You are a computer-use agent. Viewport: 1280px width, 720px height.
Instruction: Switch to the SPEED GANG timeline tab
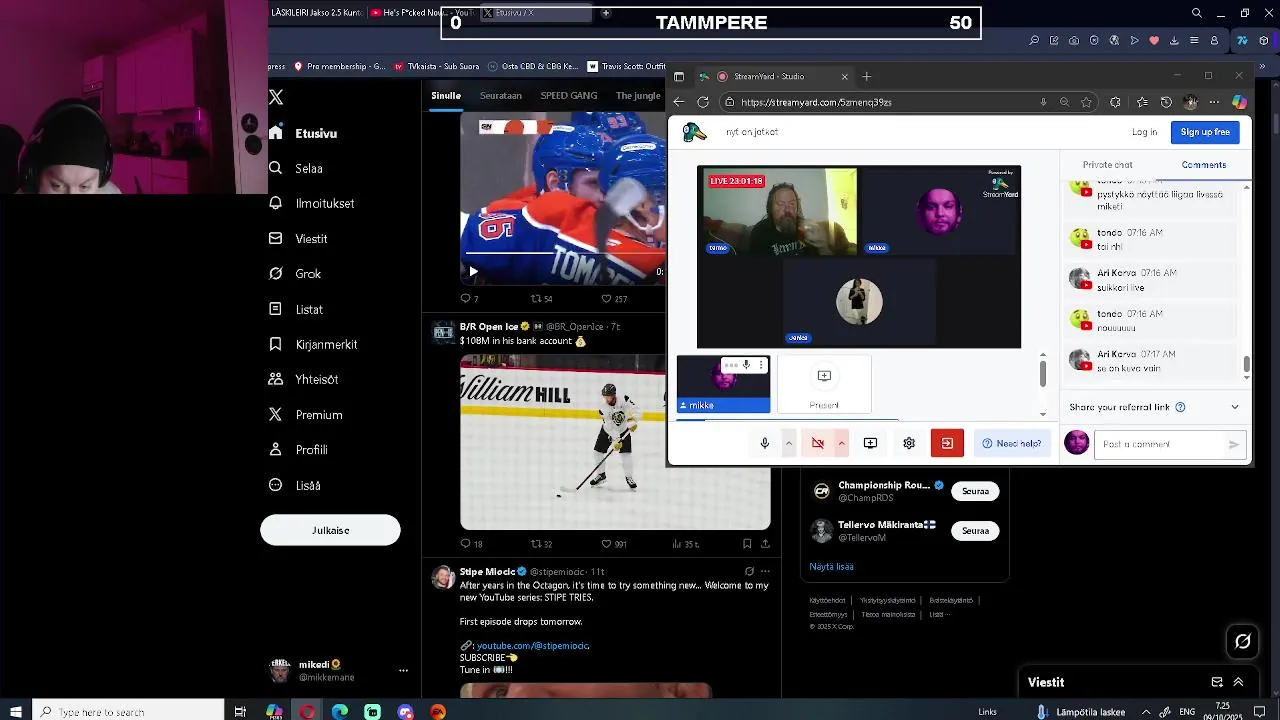[569, 96]
